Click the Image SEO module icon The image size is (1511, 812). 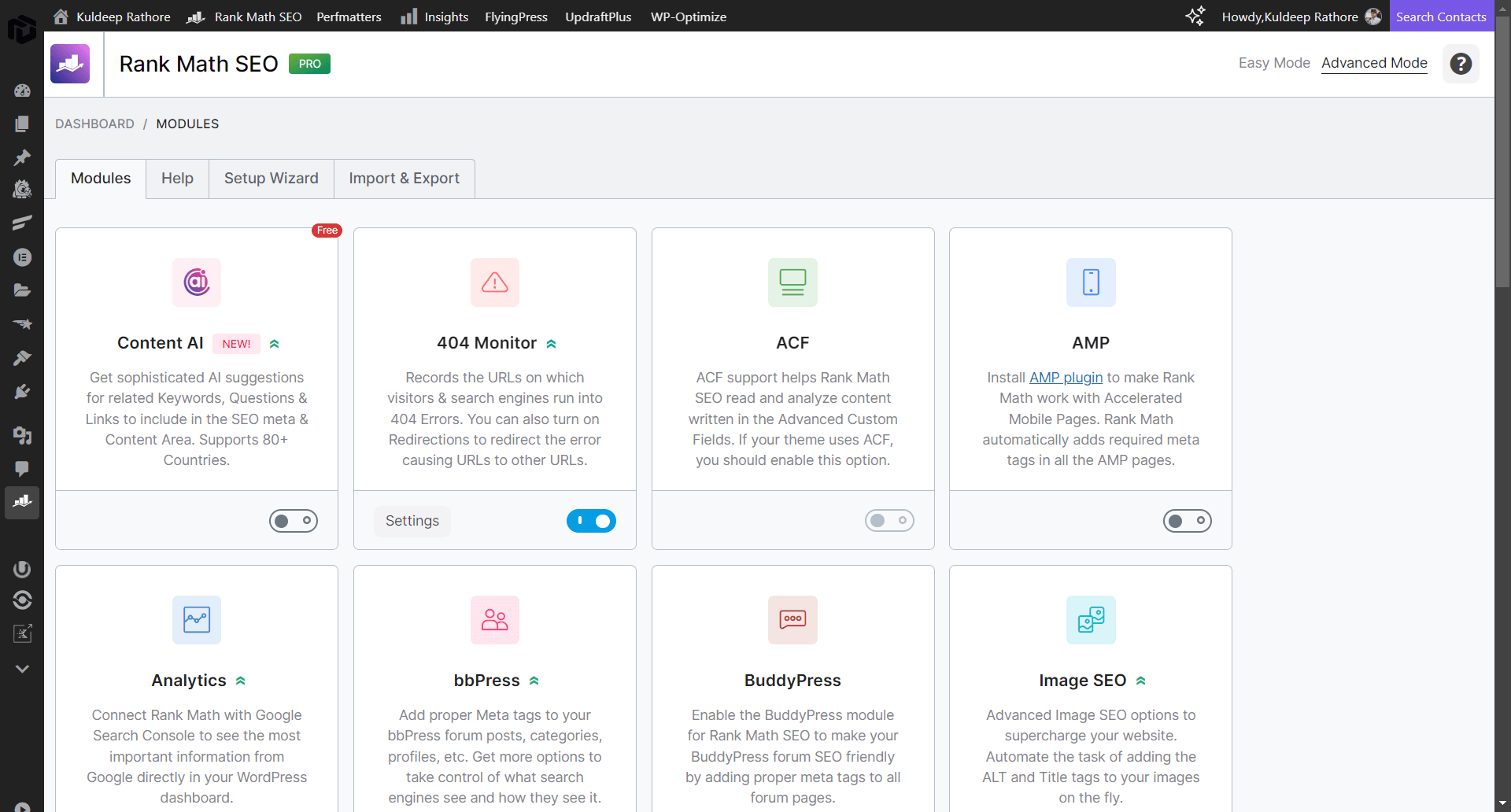(1091, 619)
